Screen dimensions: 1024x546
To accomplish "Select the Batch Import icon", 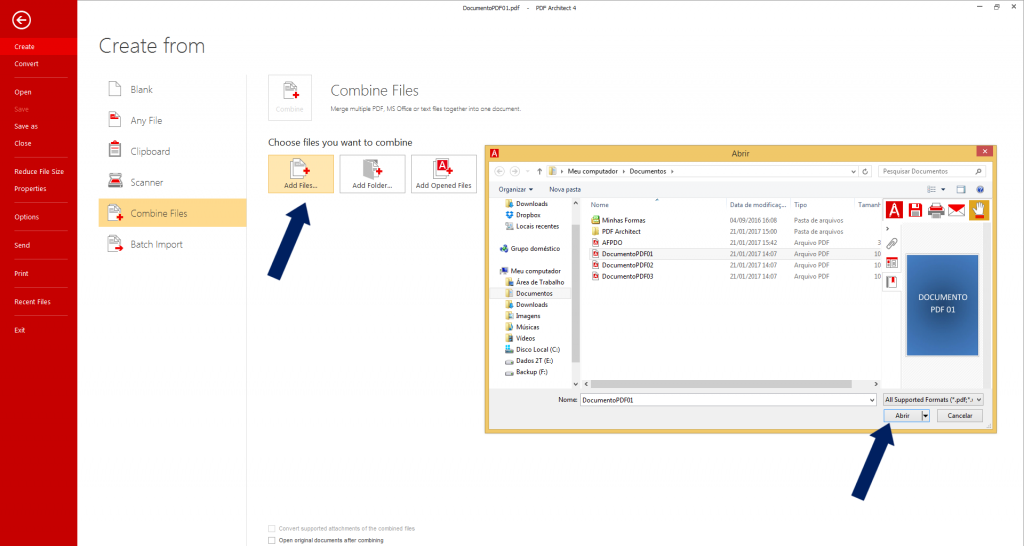I will click(115, 244).
